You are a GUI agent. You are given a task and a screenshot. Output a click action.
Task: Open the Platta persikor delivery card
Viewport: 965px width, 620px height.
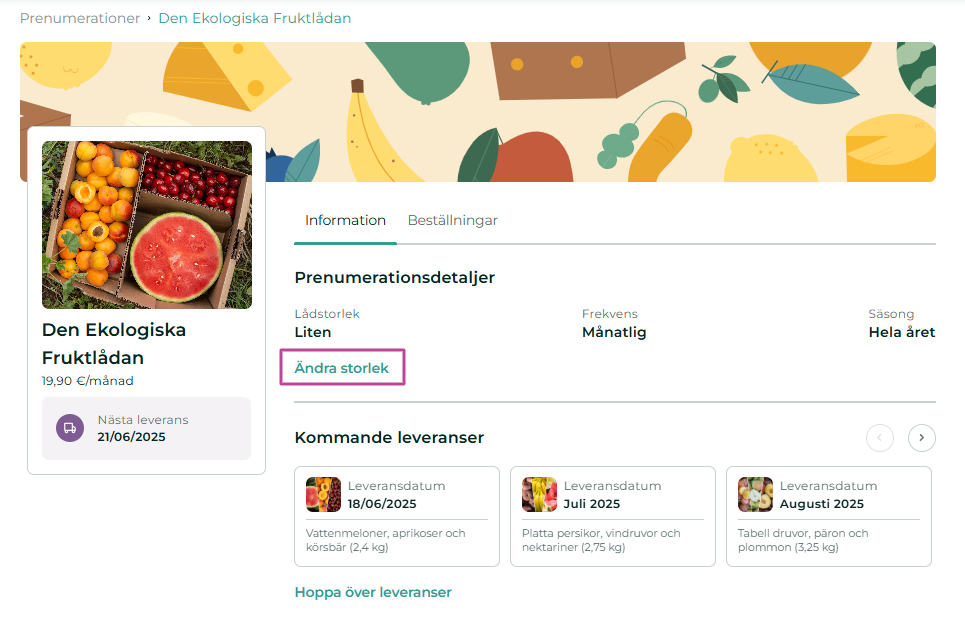click(x=613, y=516)
